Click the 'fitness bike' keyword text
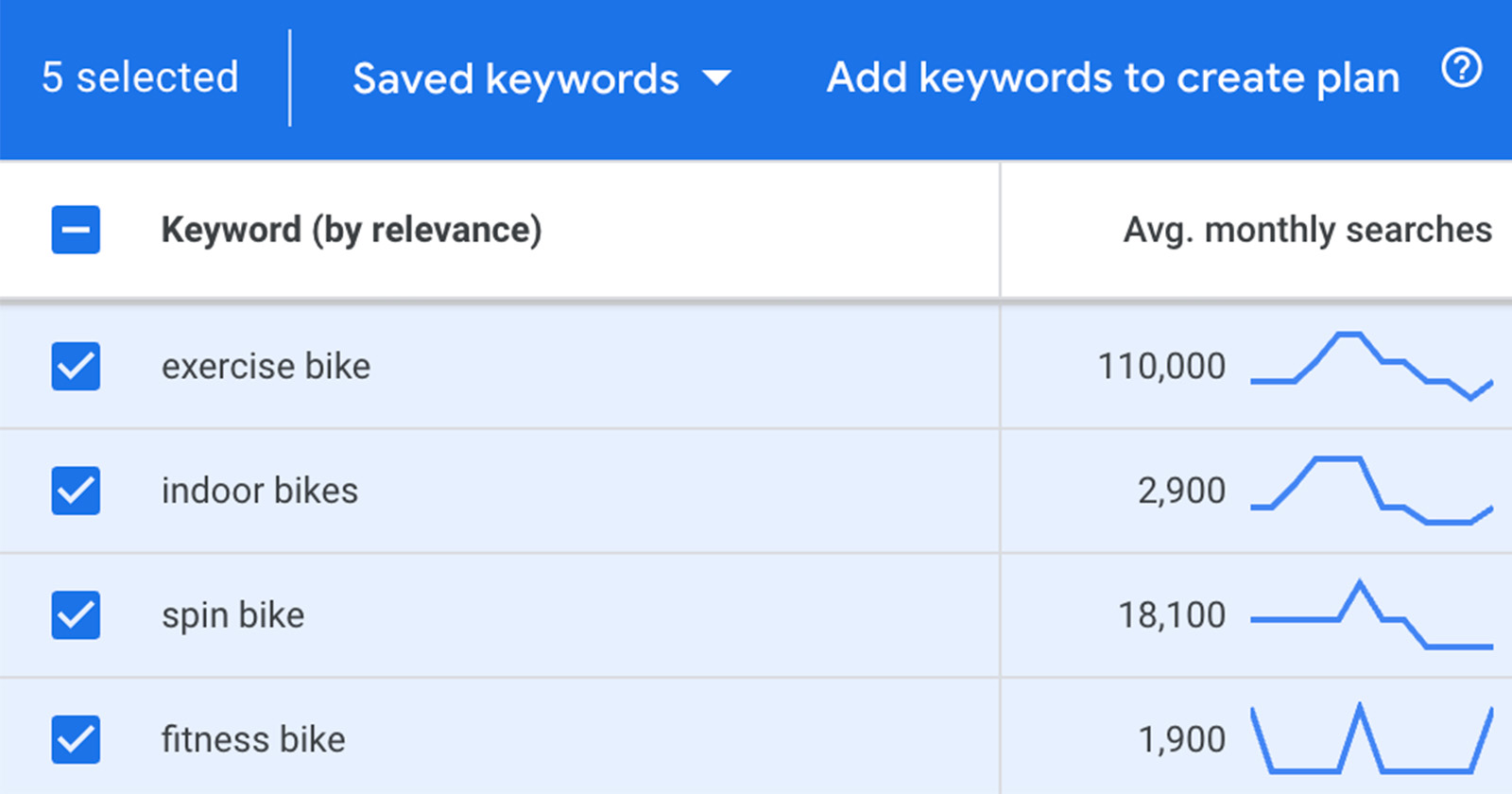 coord(253,739)
